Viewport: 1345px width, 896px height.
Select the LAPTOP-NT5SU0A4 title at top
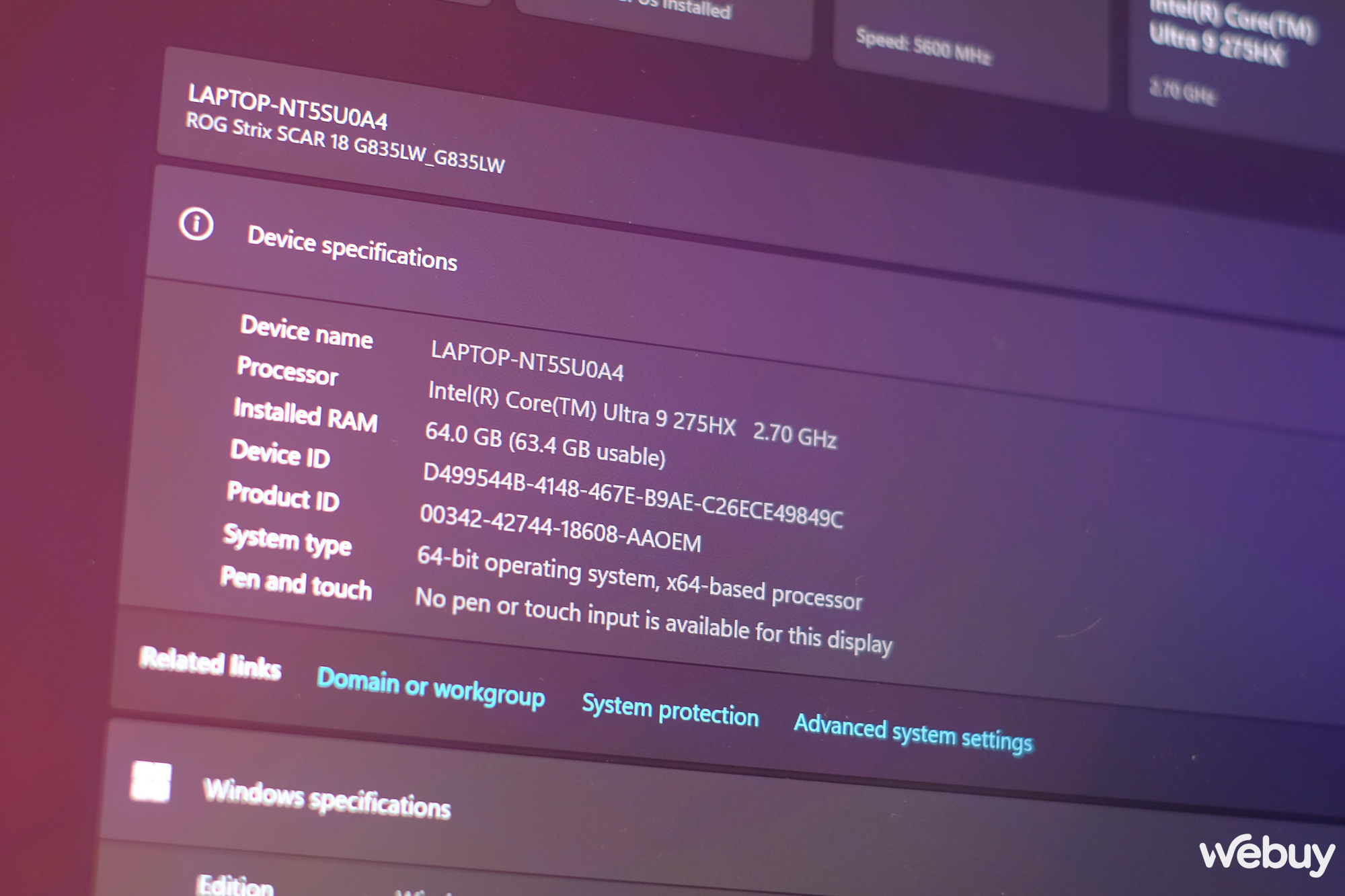click(288, 106)
